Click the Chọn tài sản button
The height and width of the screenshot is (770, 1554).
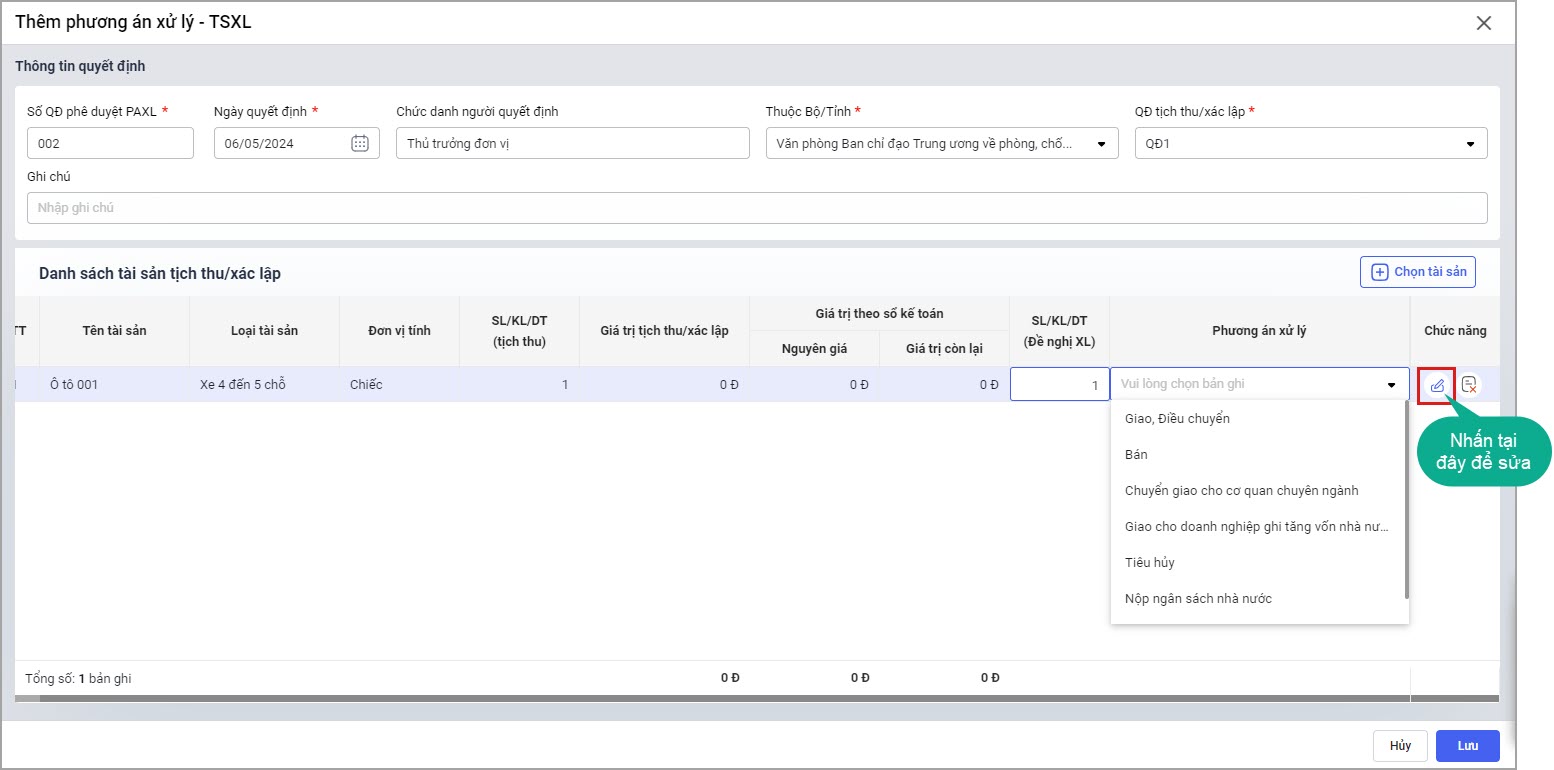[x=1417, y=272]
